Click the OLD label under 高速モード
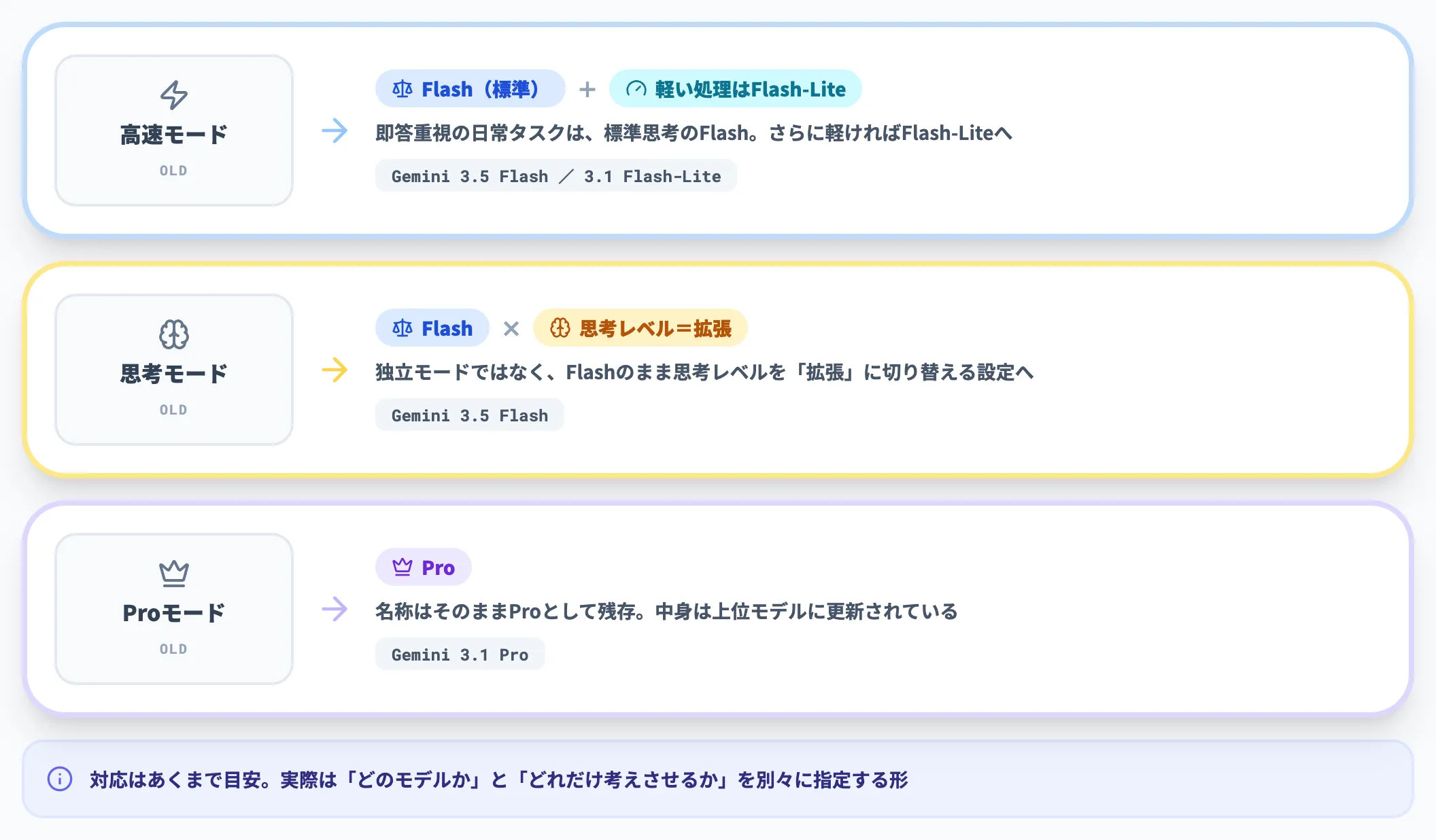Viewport: 1436px width, 840px height. [x=173, y=171]
